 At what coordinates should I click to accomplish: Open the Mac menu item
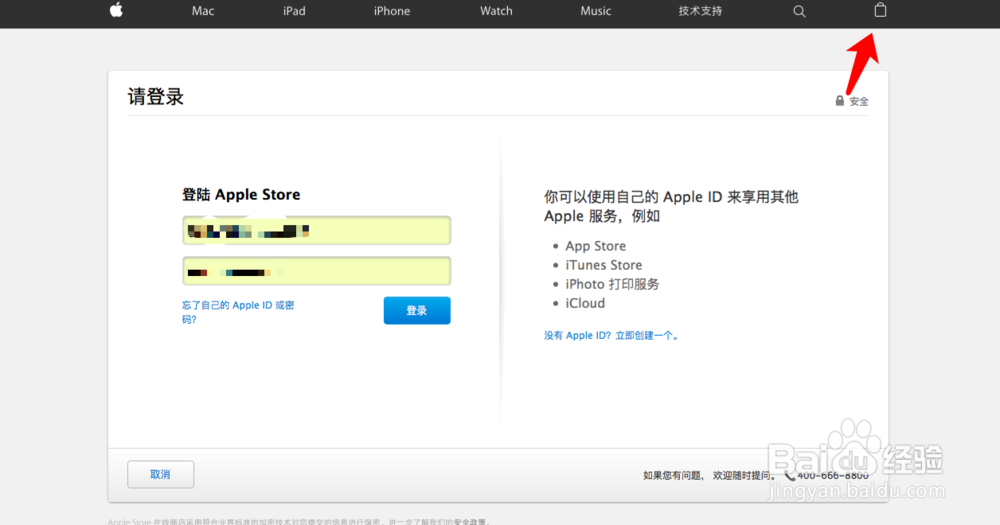tap(203, 11)
